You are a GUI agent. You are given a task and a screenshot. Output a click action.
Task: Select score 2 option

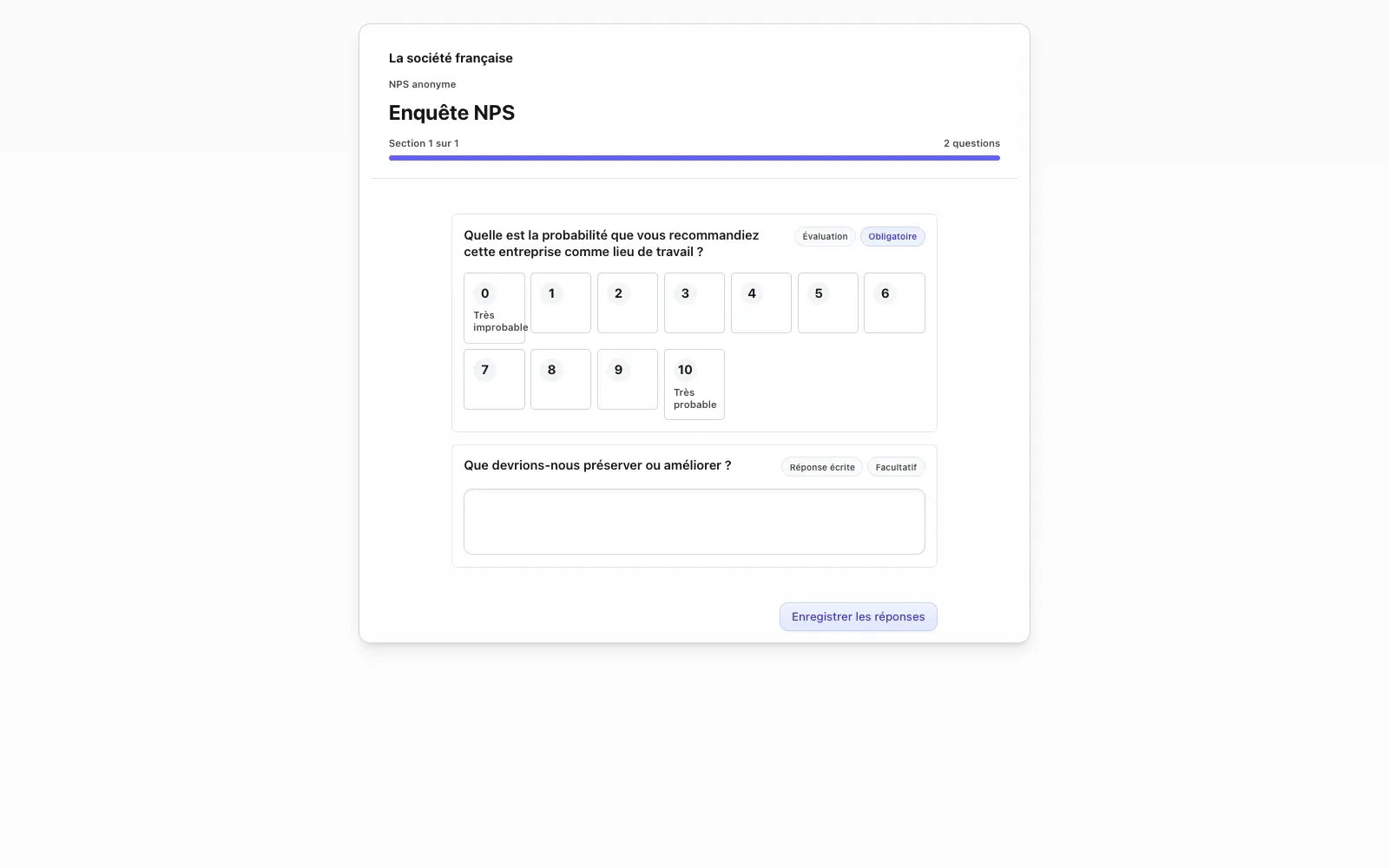coord(628,303)
